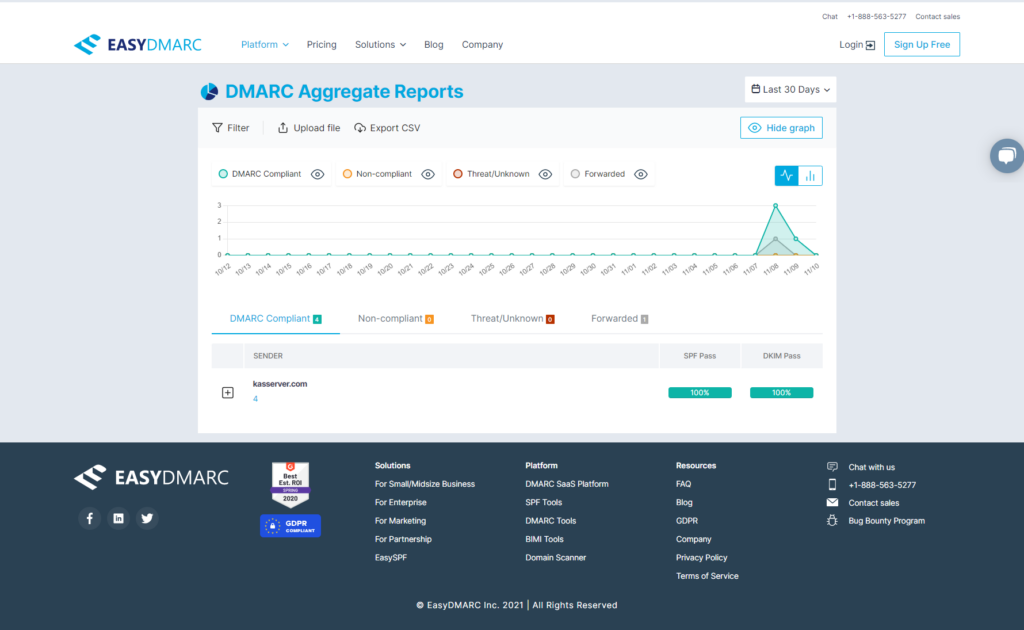1024x630 pixels.
Task: Open the Solutions dropdown menu
Action: (x=380, y=44)
